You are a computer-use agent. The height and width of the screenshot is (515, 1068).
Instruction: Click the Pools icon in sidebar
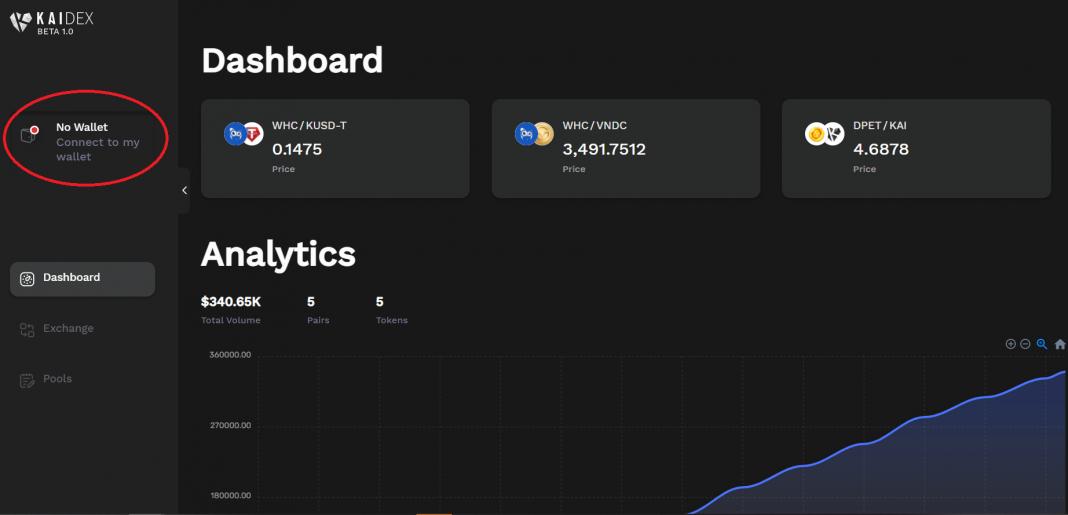(x=27, y=380)
